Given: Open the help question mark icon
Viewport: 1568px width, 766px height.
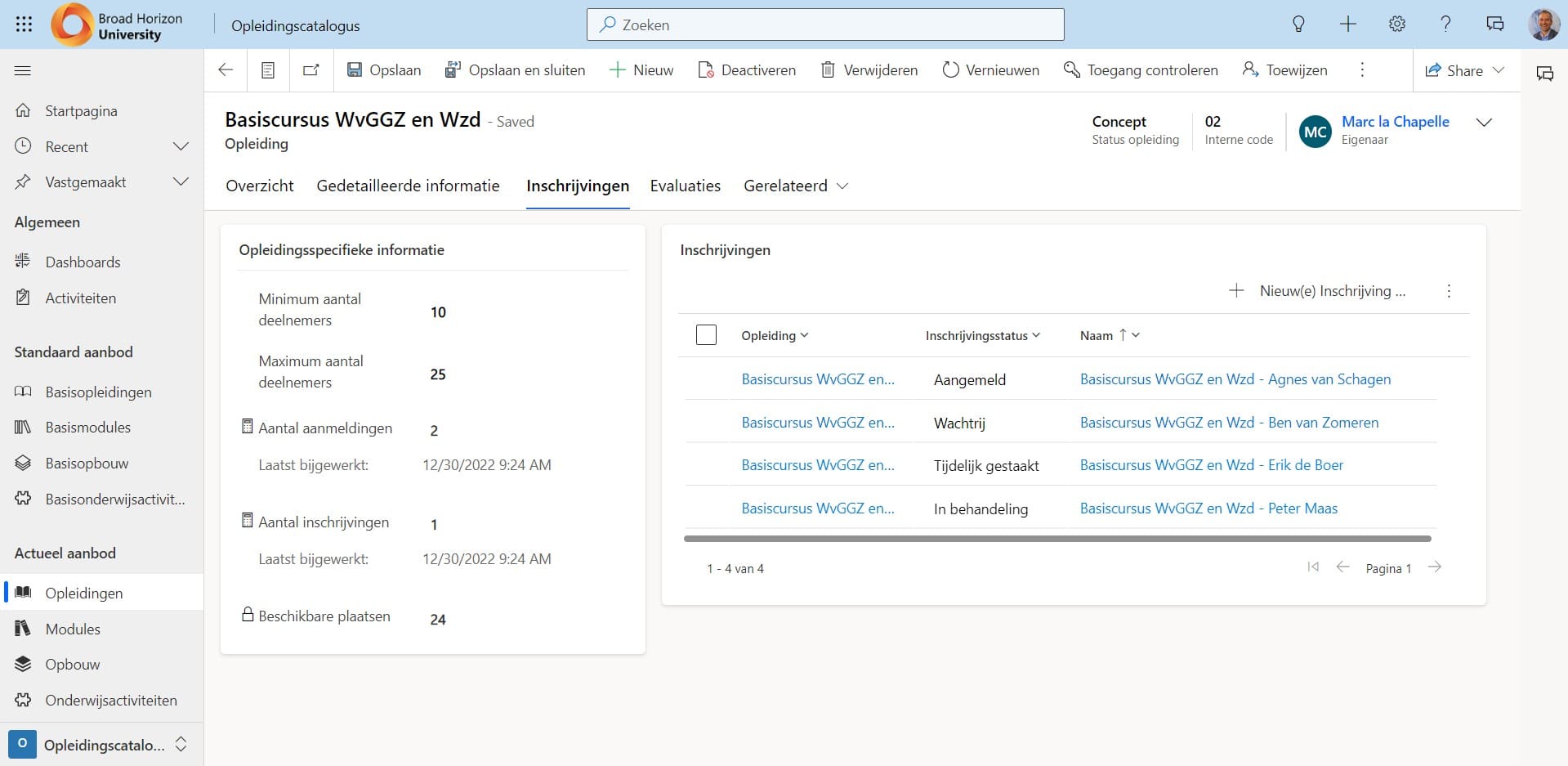Looking at the screenshot, I should click(1445, 25).
